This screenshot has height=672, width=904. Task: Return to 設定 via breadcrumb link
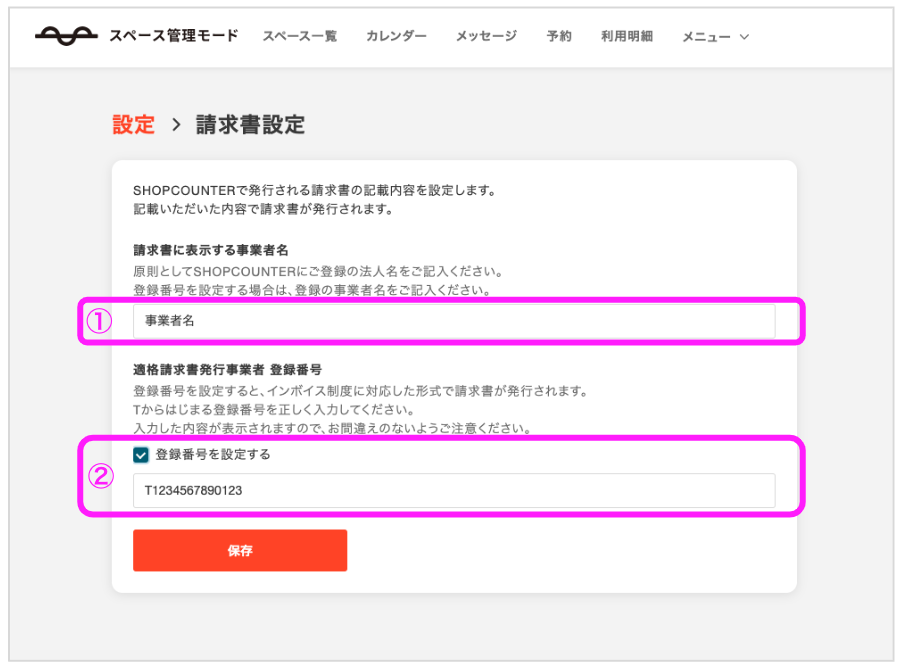pos(134,124)
